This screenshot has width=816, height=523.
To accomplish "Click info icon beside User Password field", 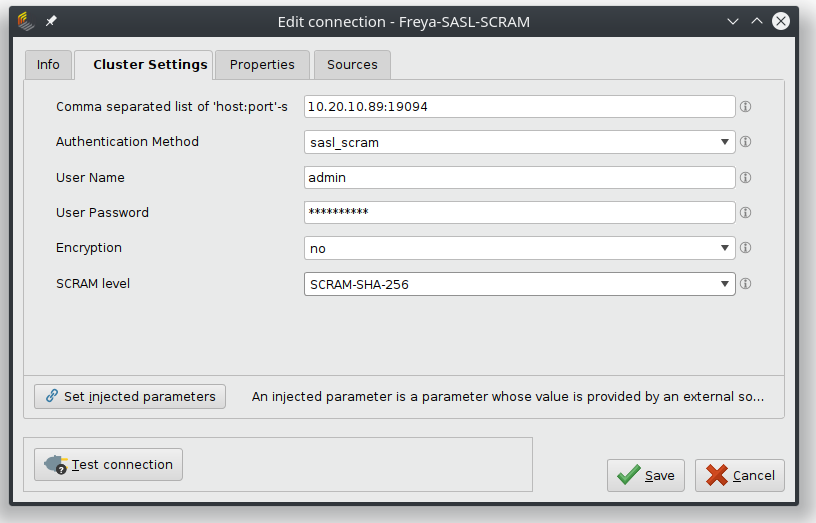I will tap(745, 213).
